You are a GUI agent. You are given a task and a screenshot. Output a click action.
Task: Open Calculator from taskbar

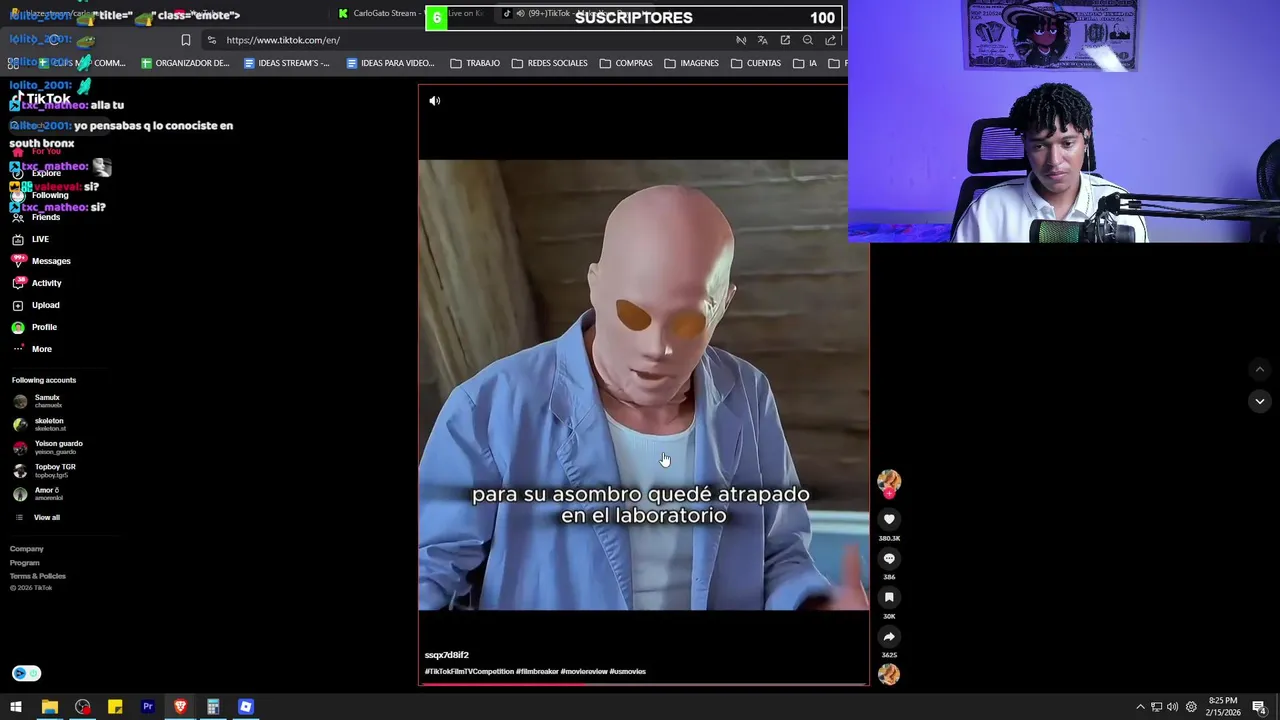pyautogui.click(x=213, y=707)
